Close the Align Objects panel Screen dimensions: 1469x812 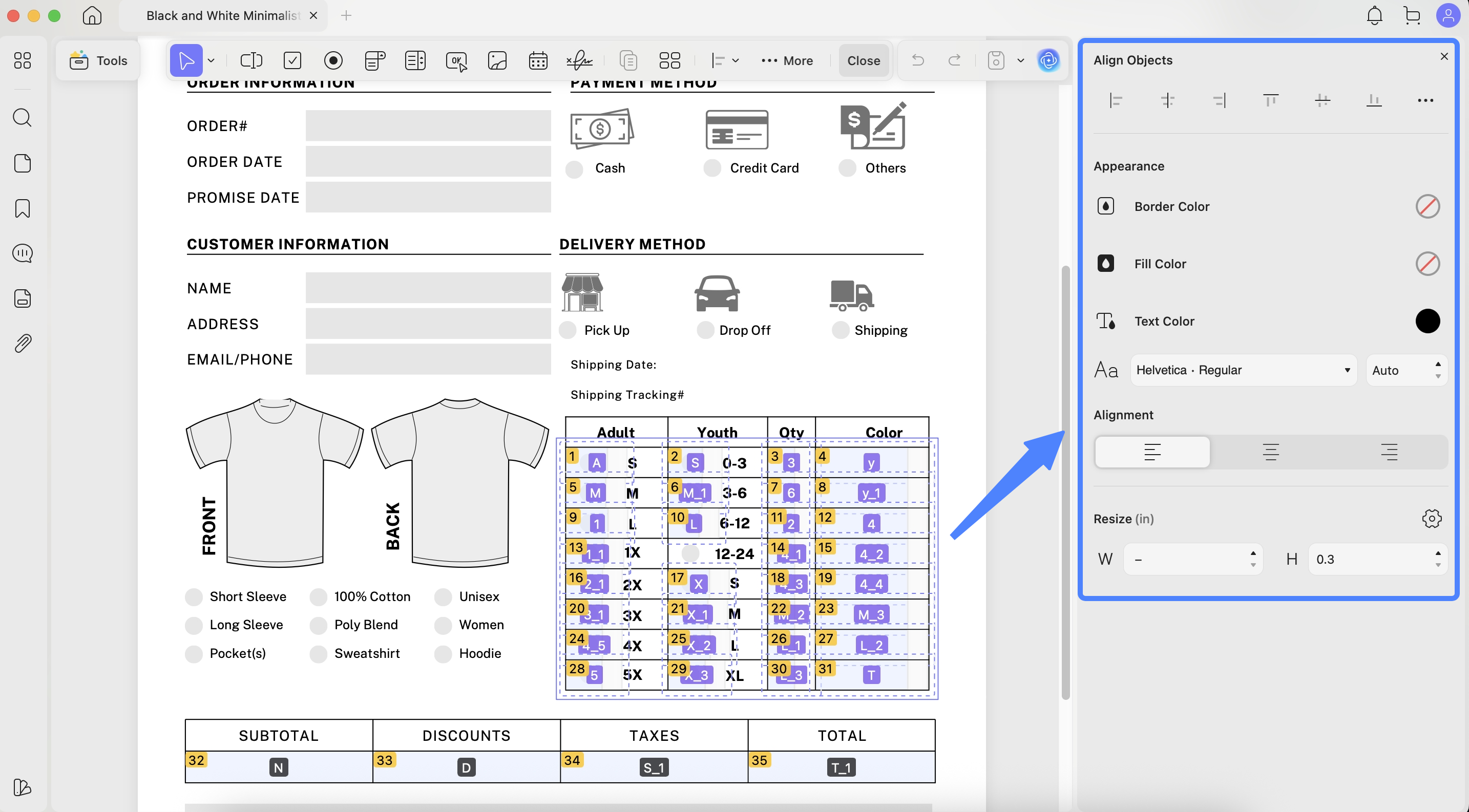point(1444,56)
